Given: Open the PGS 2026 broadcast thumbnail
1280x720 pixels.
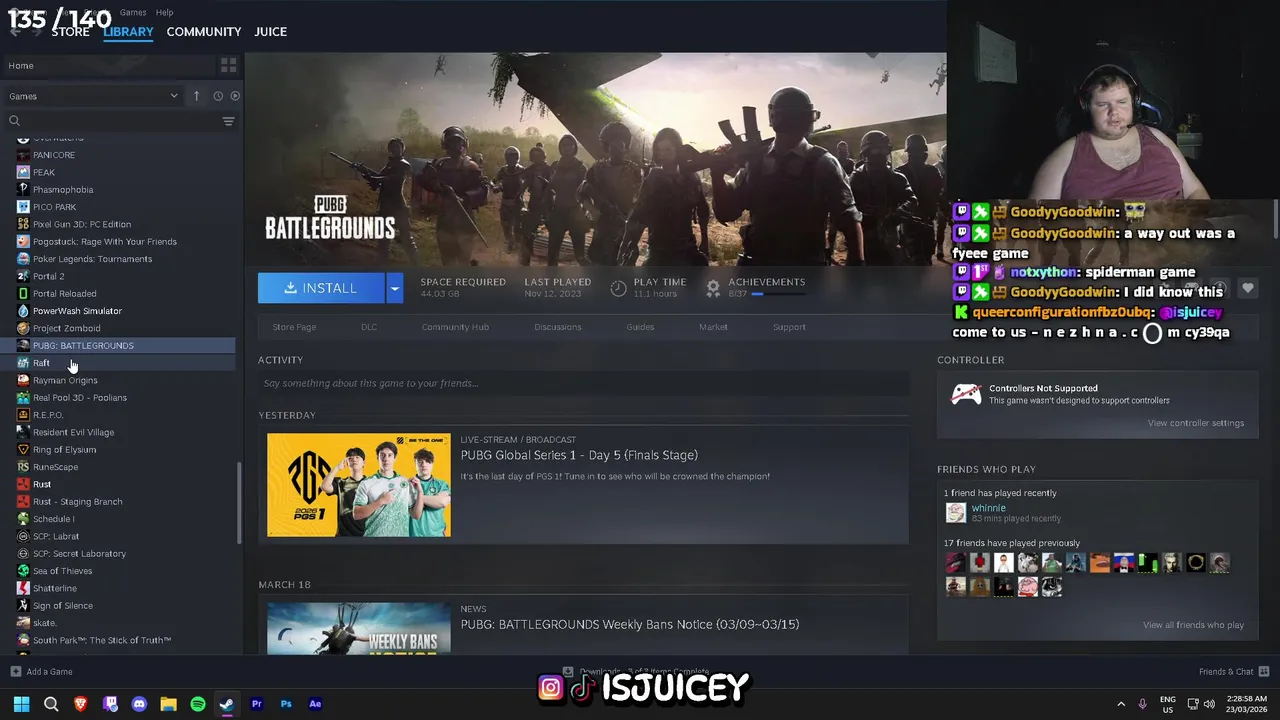Looking at the screenshot, I should pyautogui.click(x=359, y=485).
